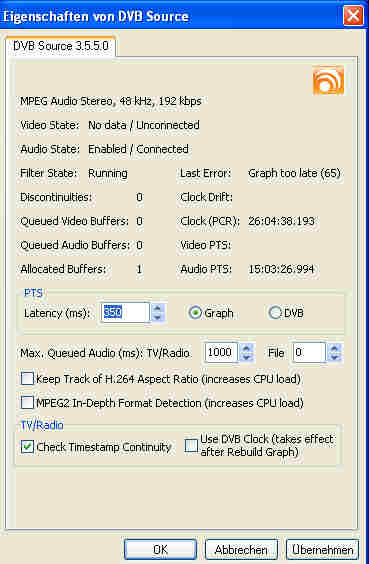Decrease File queued audio value

click(334, 357)
